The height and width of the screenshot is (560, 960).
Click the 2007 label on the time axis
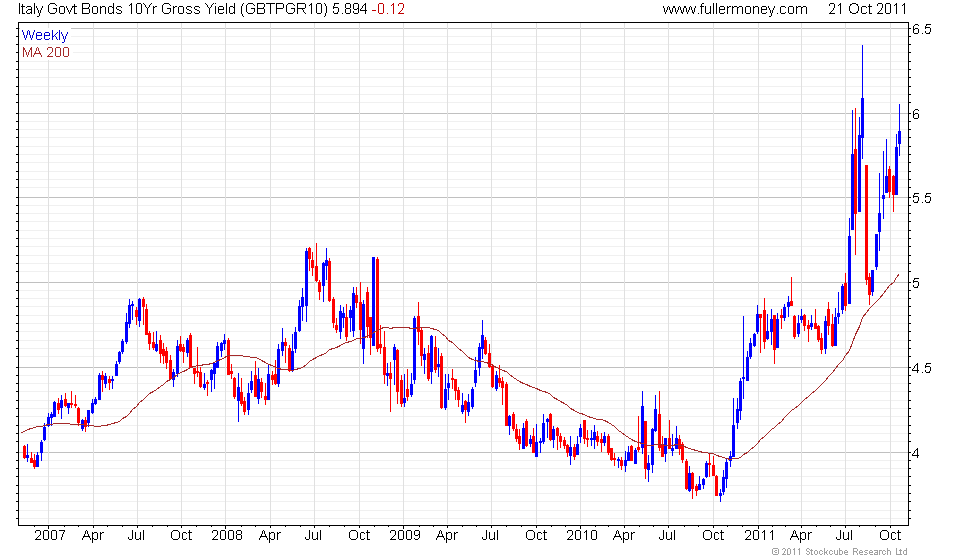(50, 536)
